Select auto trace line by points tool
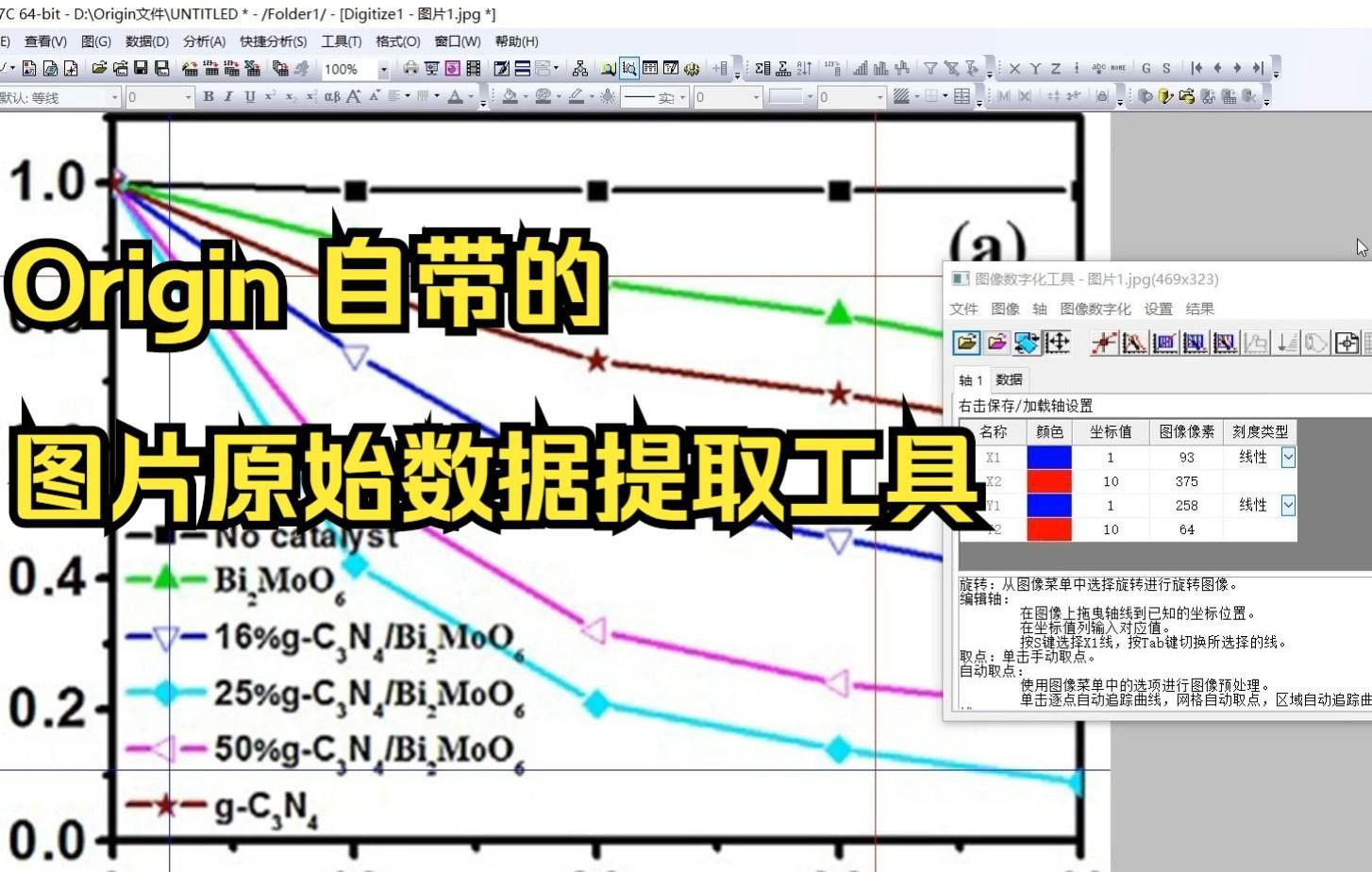The height and width of the screenshot is (872, 1372). pos(1134,343)
